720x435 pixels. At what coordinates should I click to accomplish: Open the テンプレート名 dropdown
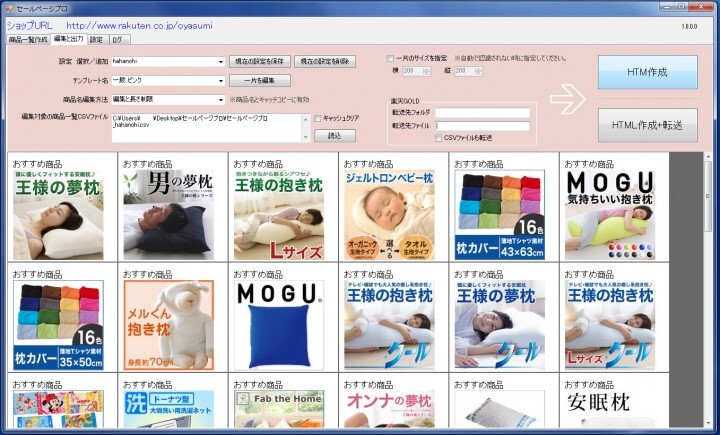click(220, 81)
